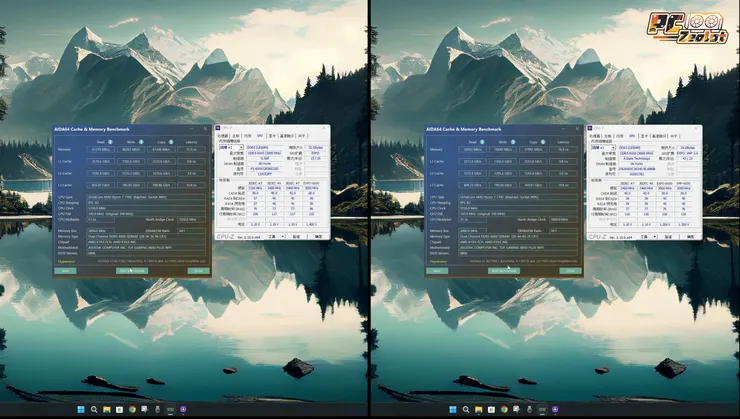
Task: Expand the 工具 tools dropdown arrow in left CPU-Z
Action: point(283,236)
